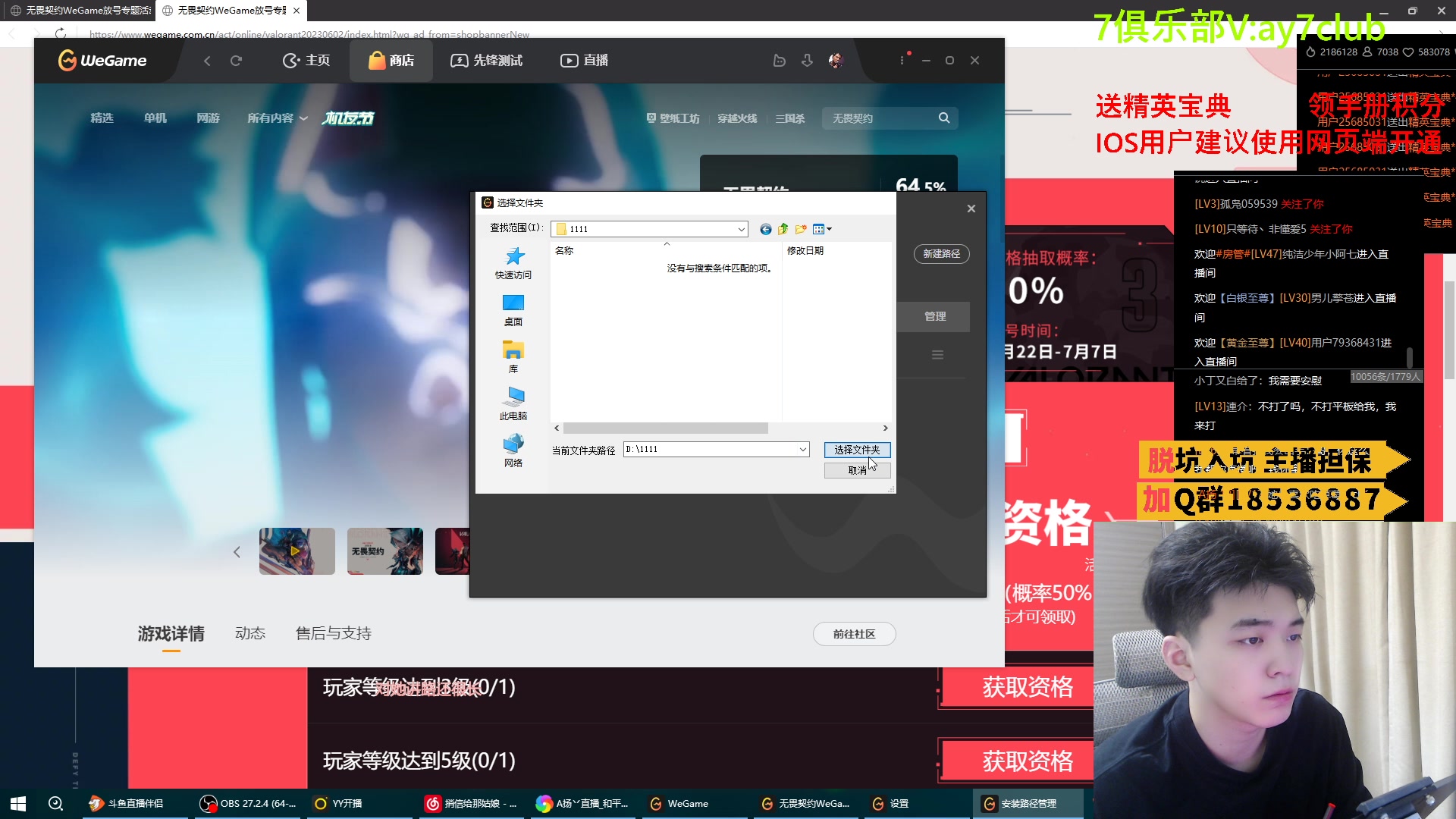Click the back navigation arrow in the dialog
The image size is (1456, 819).
tap(766, 228)
